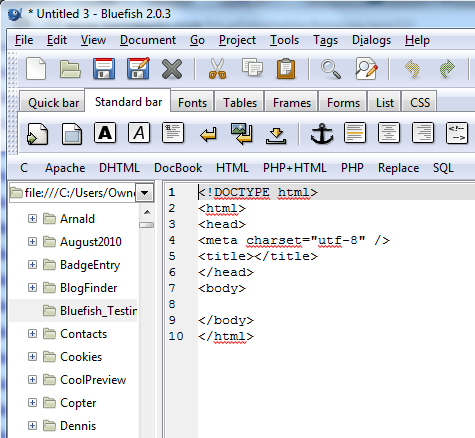Open a file using the folder icon
The image size is (475, 438).
(x=70, y=69)
